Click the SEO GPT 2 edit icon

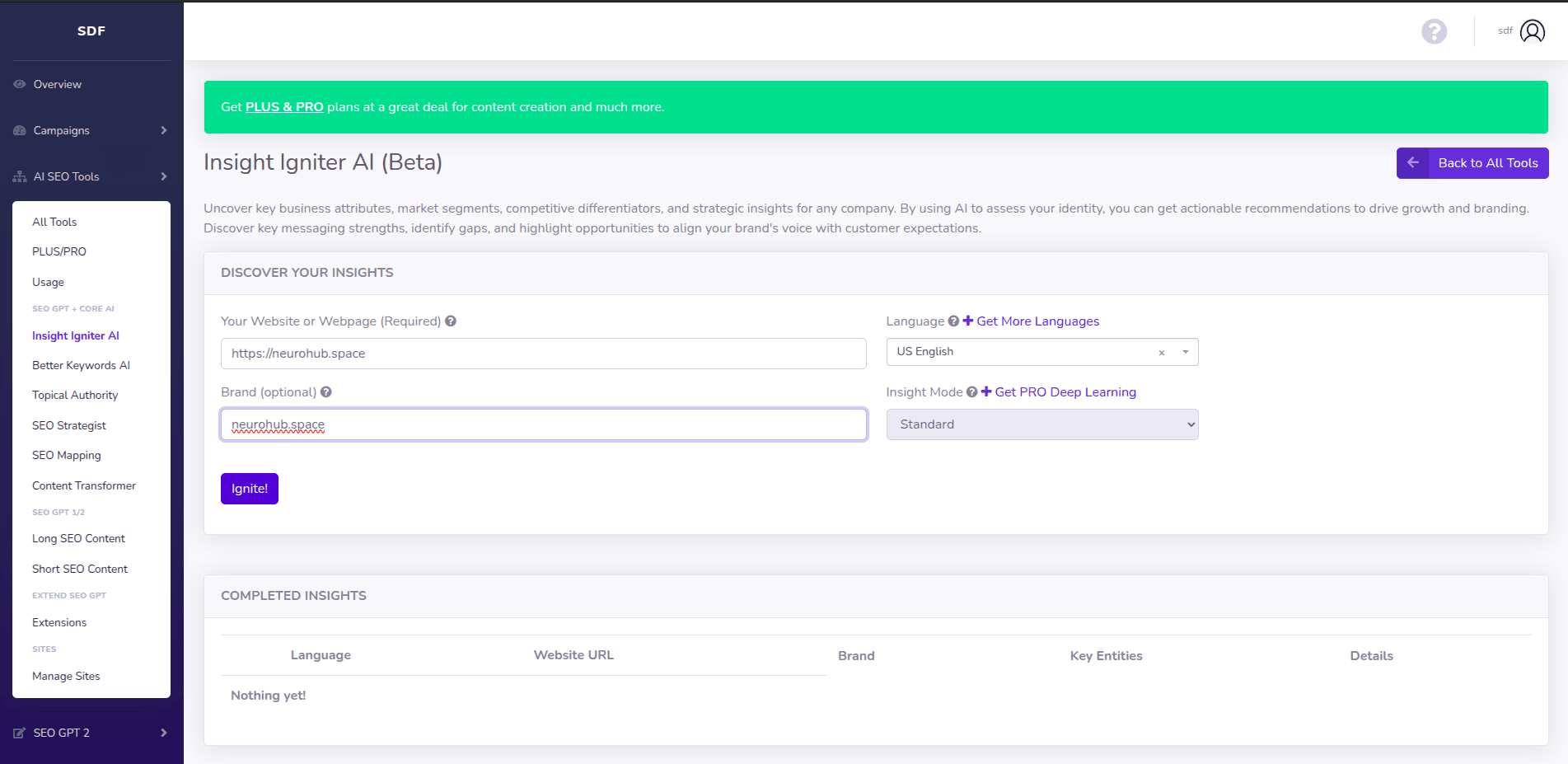coord(20,733)
